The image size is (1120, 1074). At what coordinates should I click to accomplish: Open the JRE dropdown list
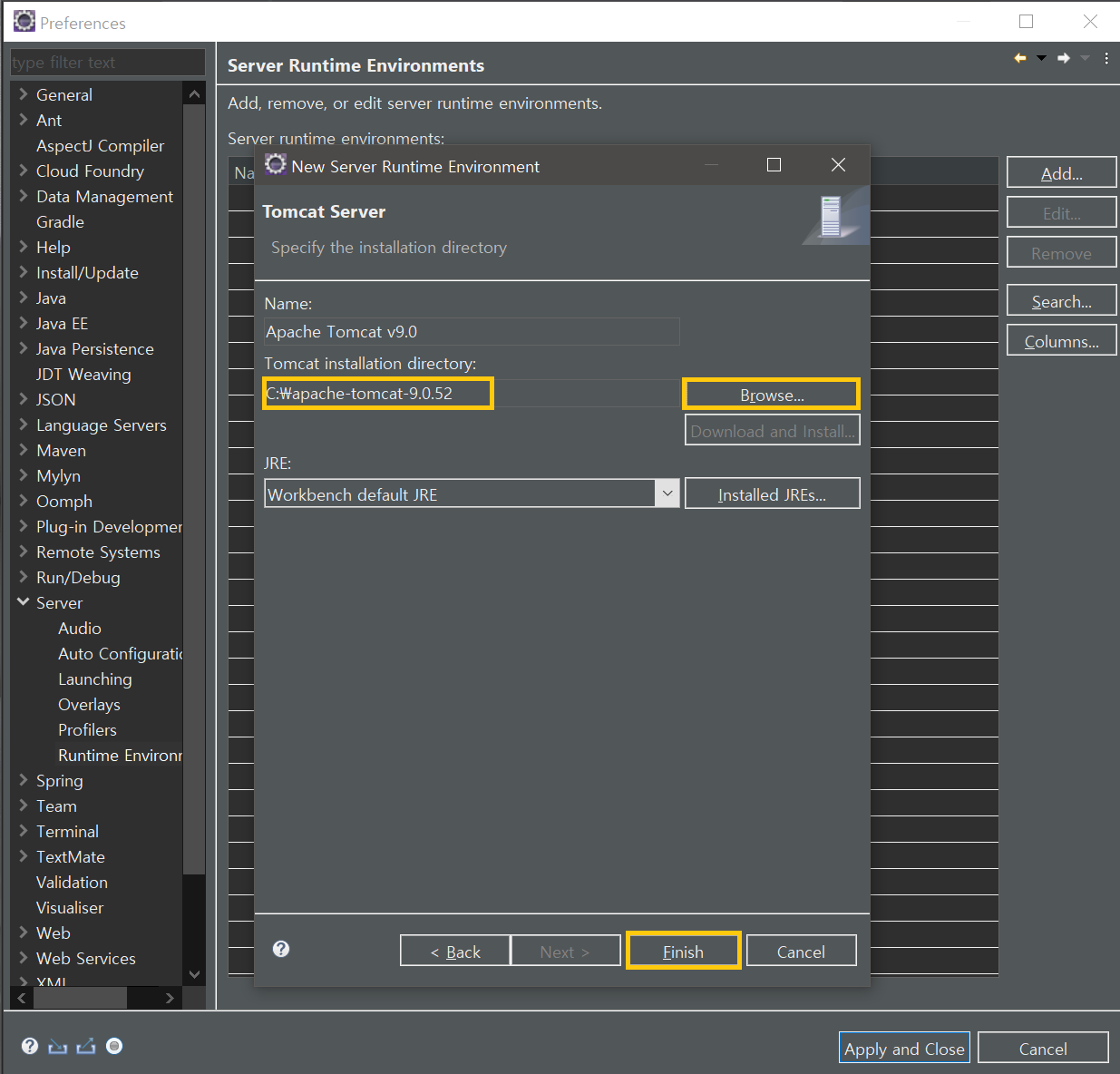(667, 493)
